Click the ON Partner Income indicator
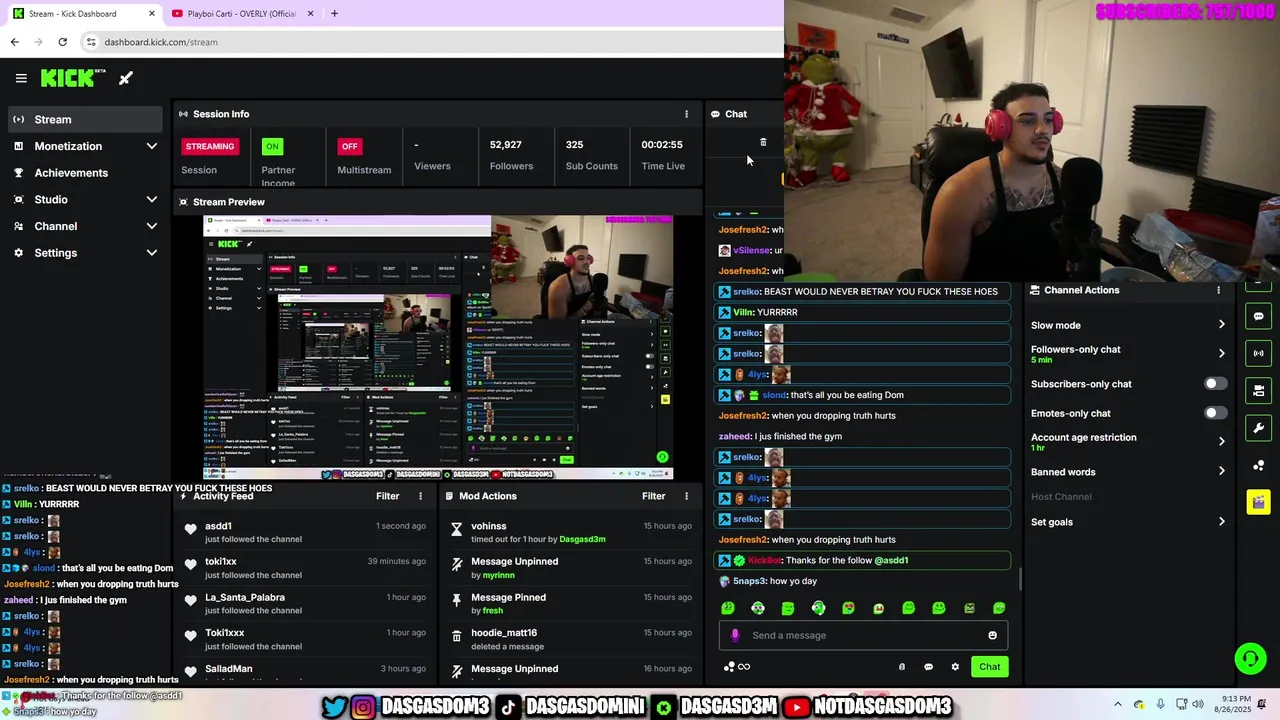The width and height of the screenshot is (1280, 720). [x=272, y=146]
